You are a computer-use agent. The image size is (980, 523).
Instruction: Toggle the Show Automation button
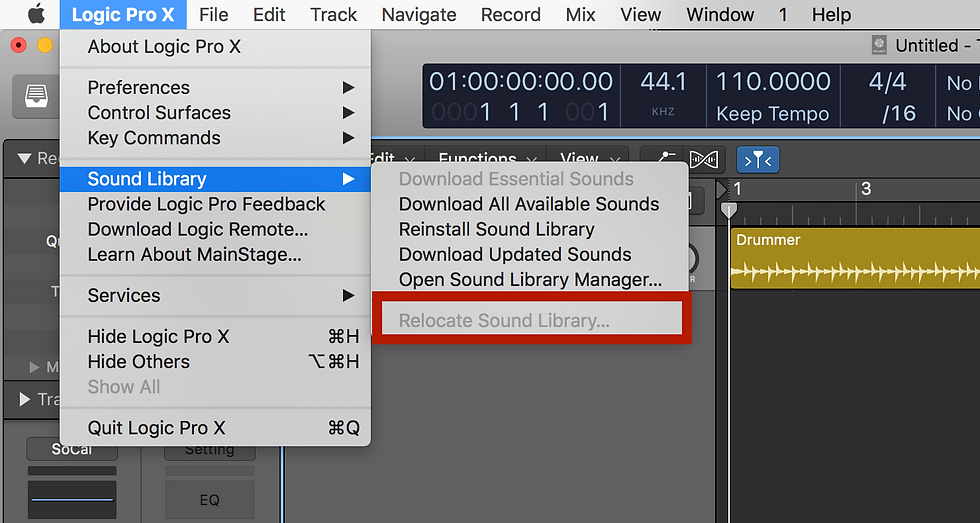(x=665, y=158)
